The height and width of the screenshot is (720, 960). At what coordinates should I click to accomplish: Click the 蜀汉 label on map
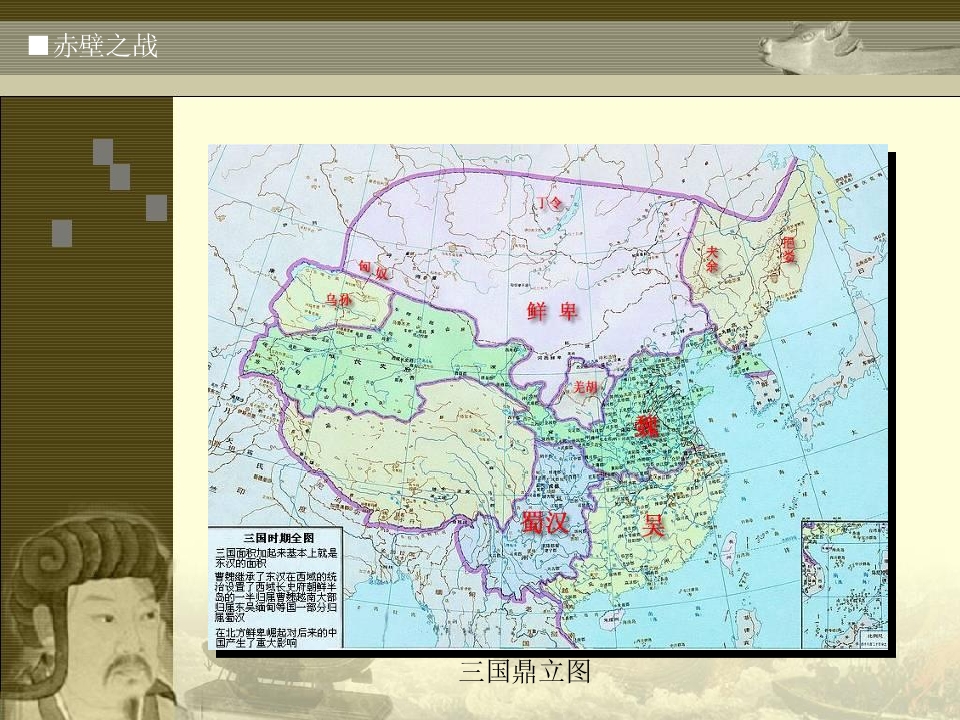544,523
